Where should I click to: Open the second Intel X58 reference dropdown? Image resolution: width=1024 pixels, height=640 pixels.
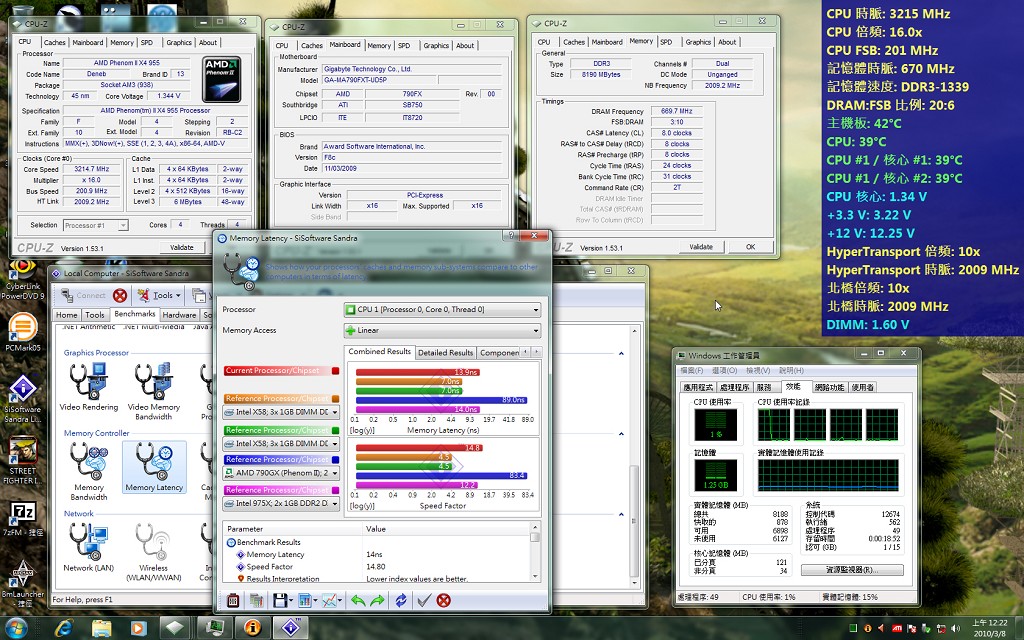[281, 443]
